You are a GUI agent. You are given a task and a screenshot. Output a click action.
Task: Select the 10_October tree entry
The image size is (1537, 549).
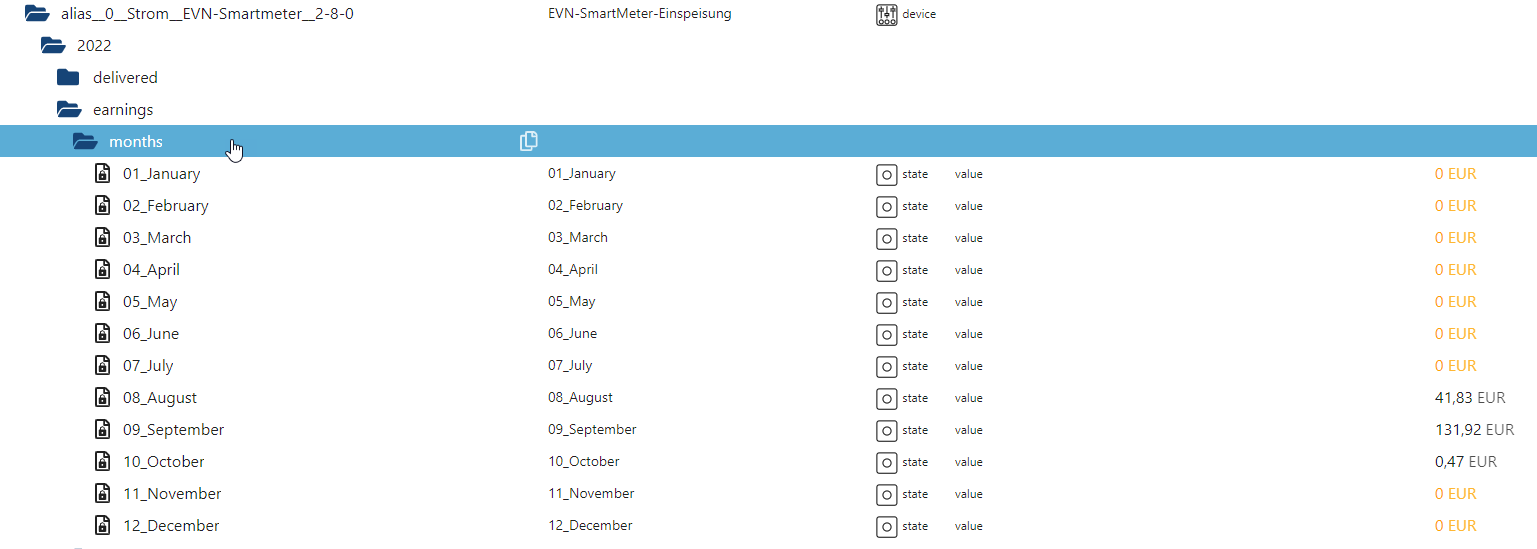164,461
